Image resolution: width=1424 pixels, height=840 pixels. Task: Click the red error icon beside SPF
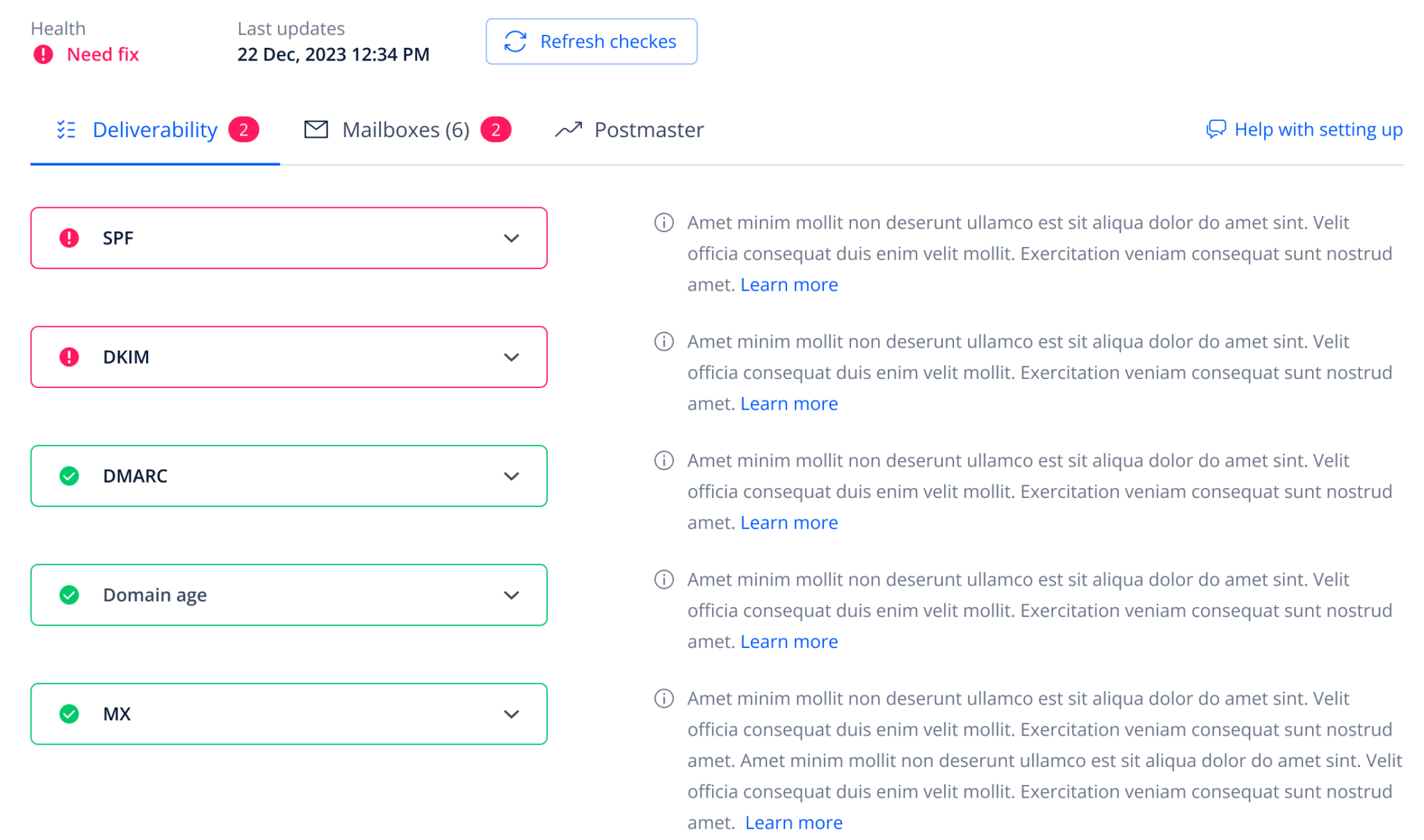click(x=69, y=238)
